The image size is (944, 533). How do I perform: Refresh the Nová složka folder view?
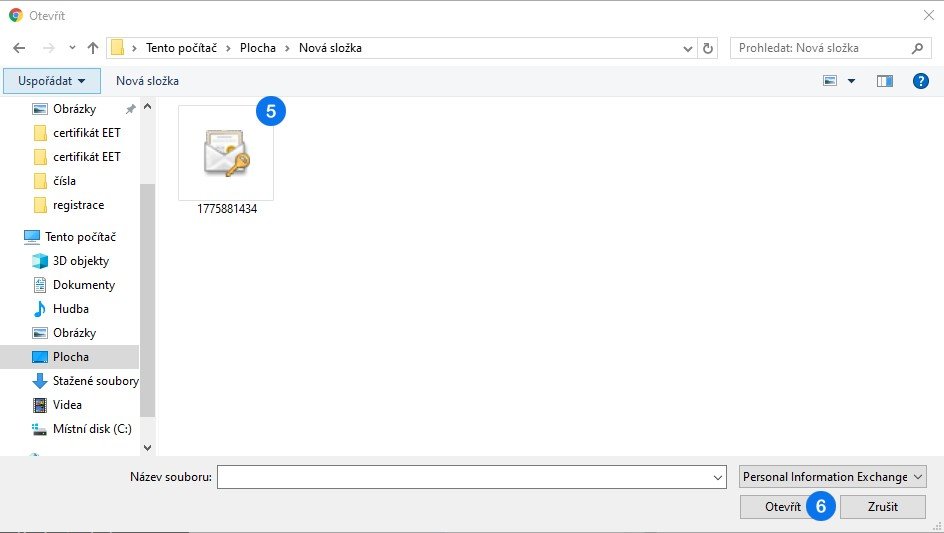pos(708,48)
